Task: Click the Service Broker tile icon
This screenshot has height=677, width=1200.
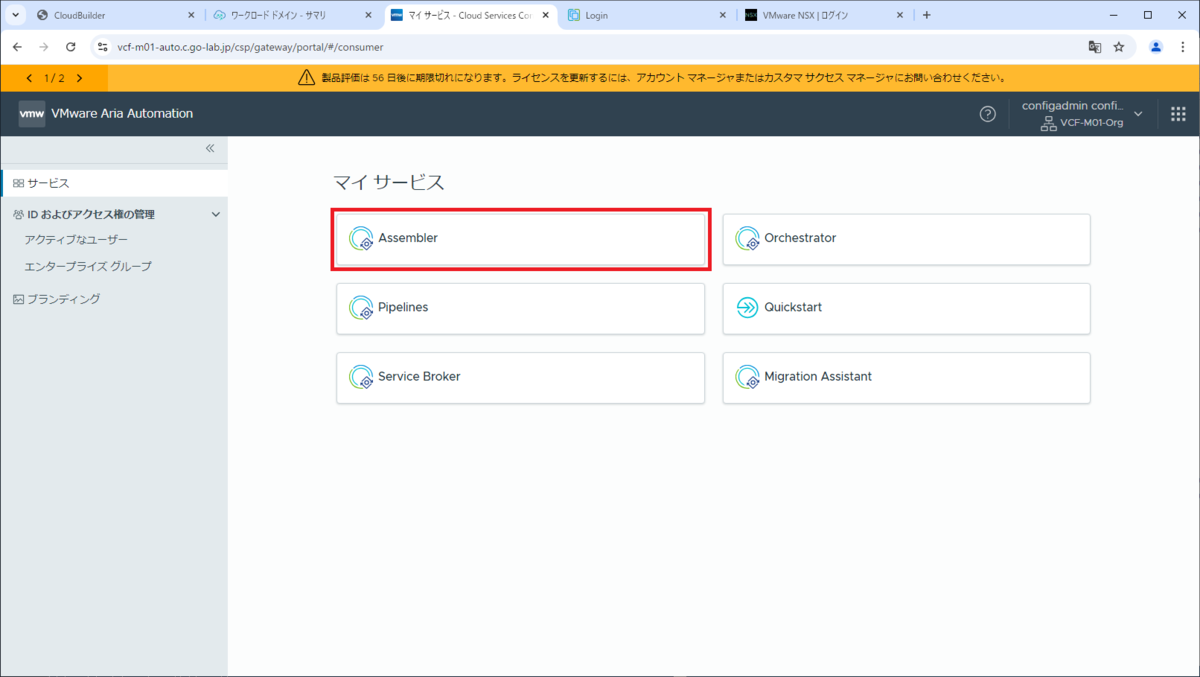Action: click(361, 377)
